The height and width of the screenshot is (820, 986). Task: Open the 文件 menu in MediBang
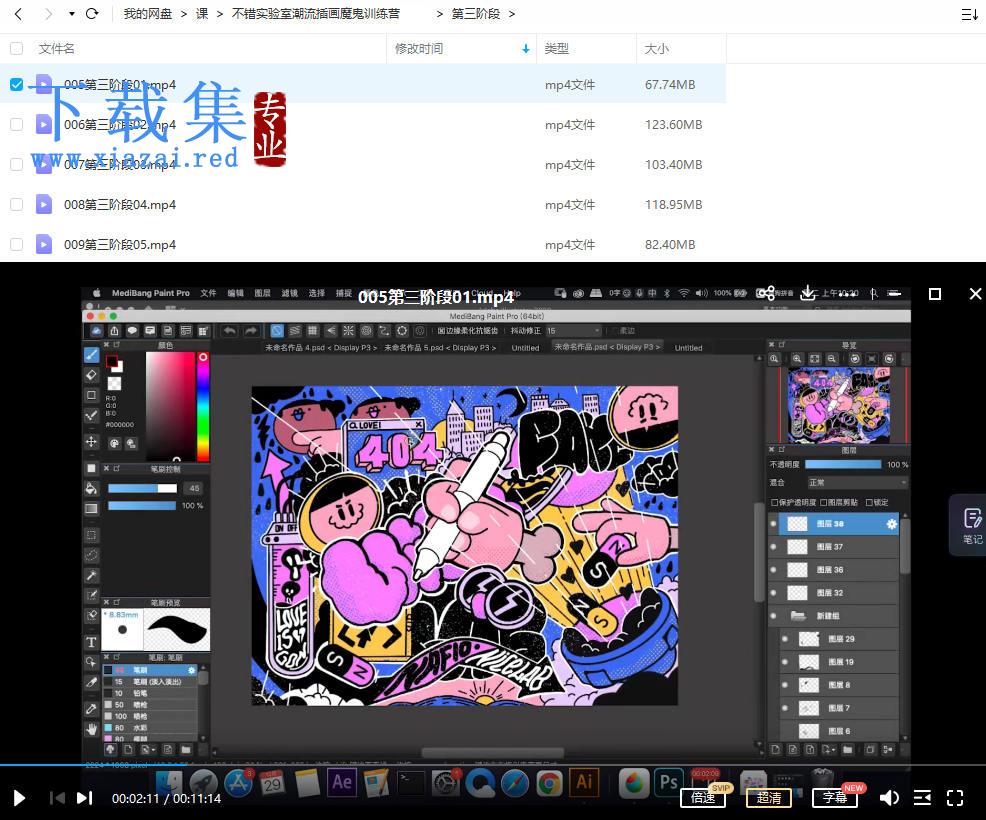(x=208, y=293)
